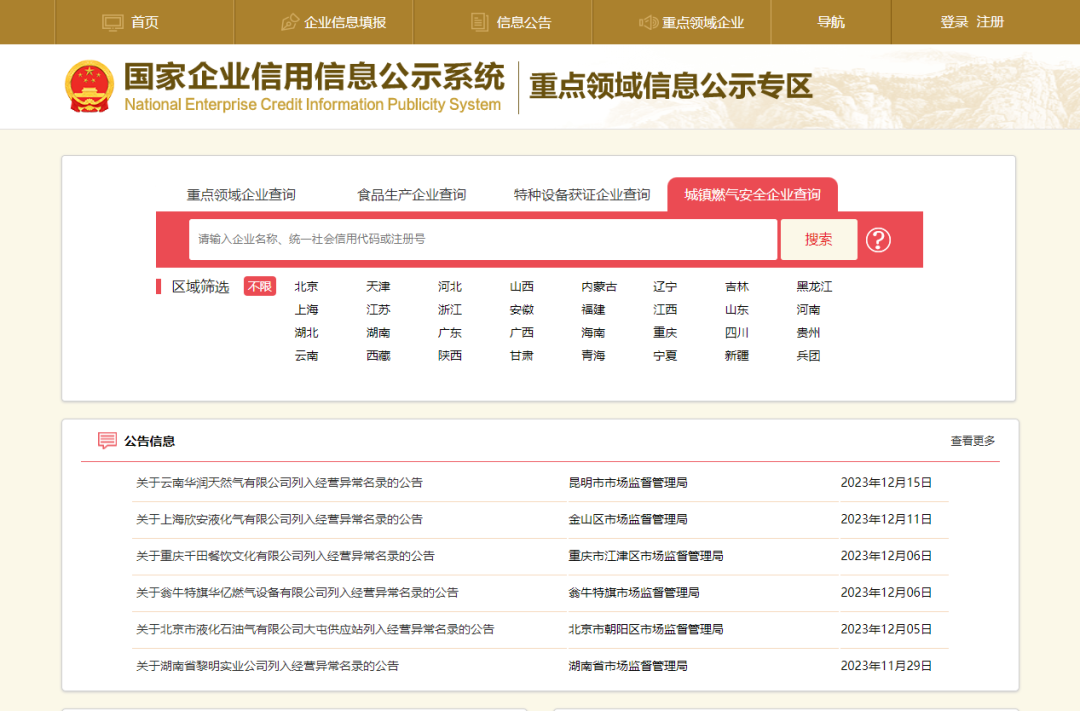Select the 特种设备获证企业查询 tab
The height and width of the screenshot is (711, 1080).
pos(581,195)
